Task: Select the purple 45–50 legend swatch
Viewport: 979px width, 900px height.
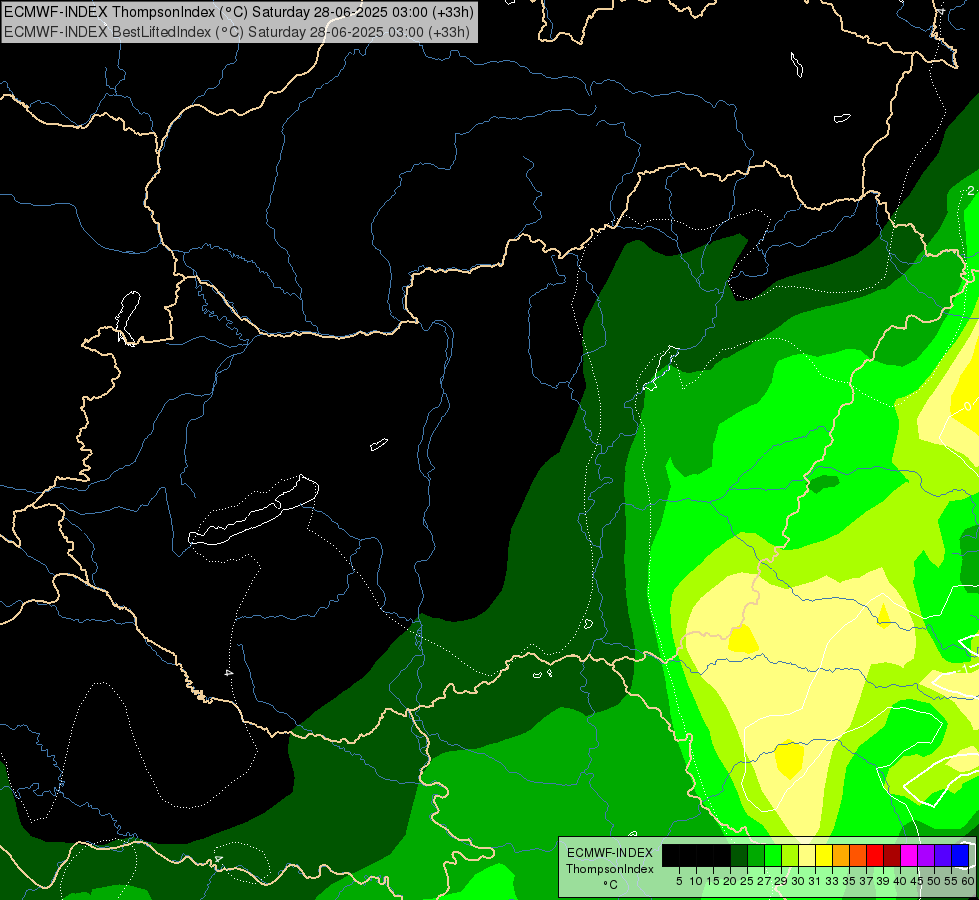Action: [926, 856]
